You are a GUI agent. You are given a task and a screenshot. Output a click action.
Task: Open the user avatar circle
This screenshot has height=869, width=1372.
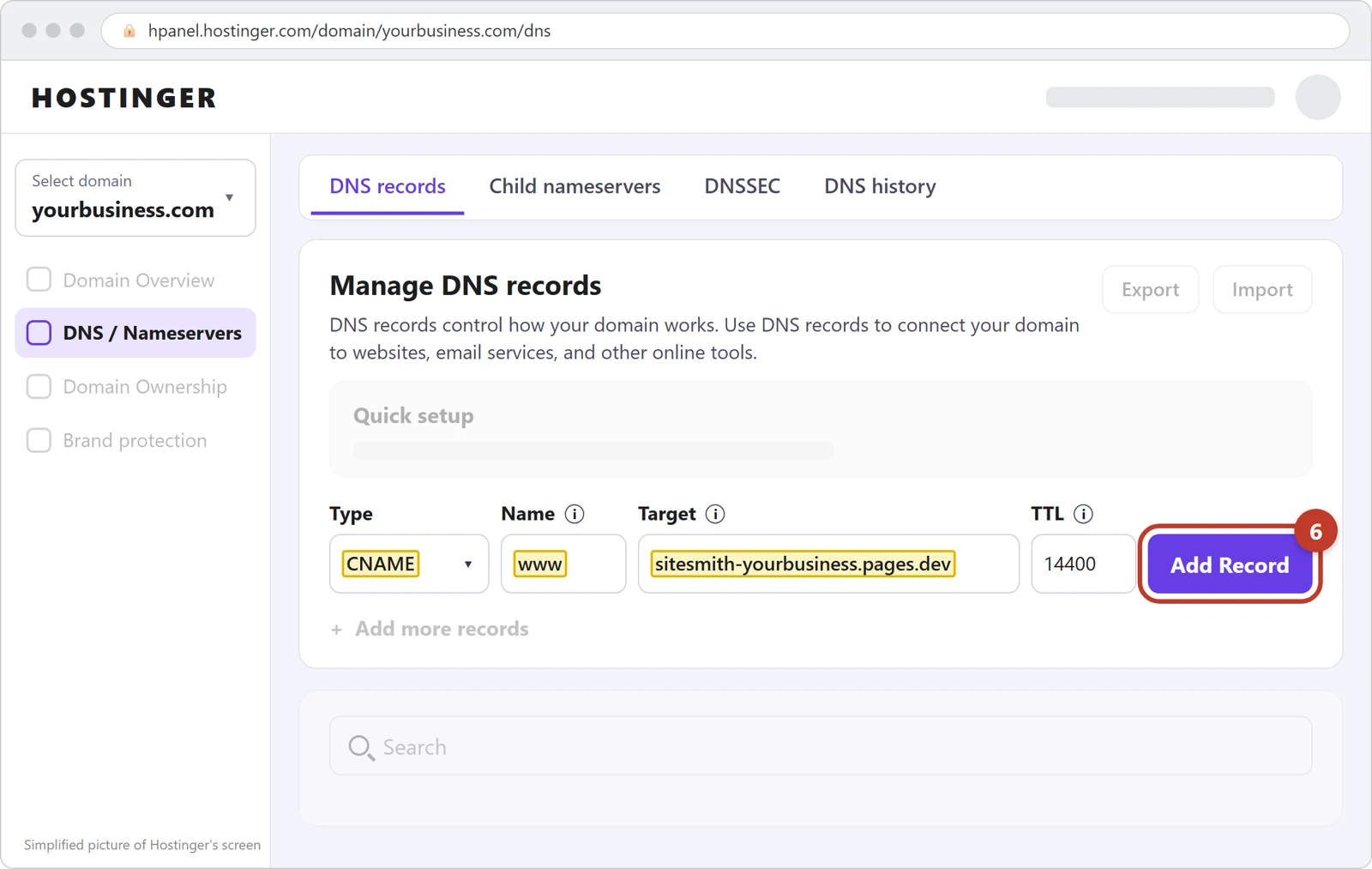click(x=1318, y=97)
